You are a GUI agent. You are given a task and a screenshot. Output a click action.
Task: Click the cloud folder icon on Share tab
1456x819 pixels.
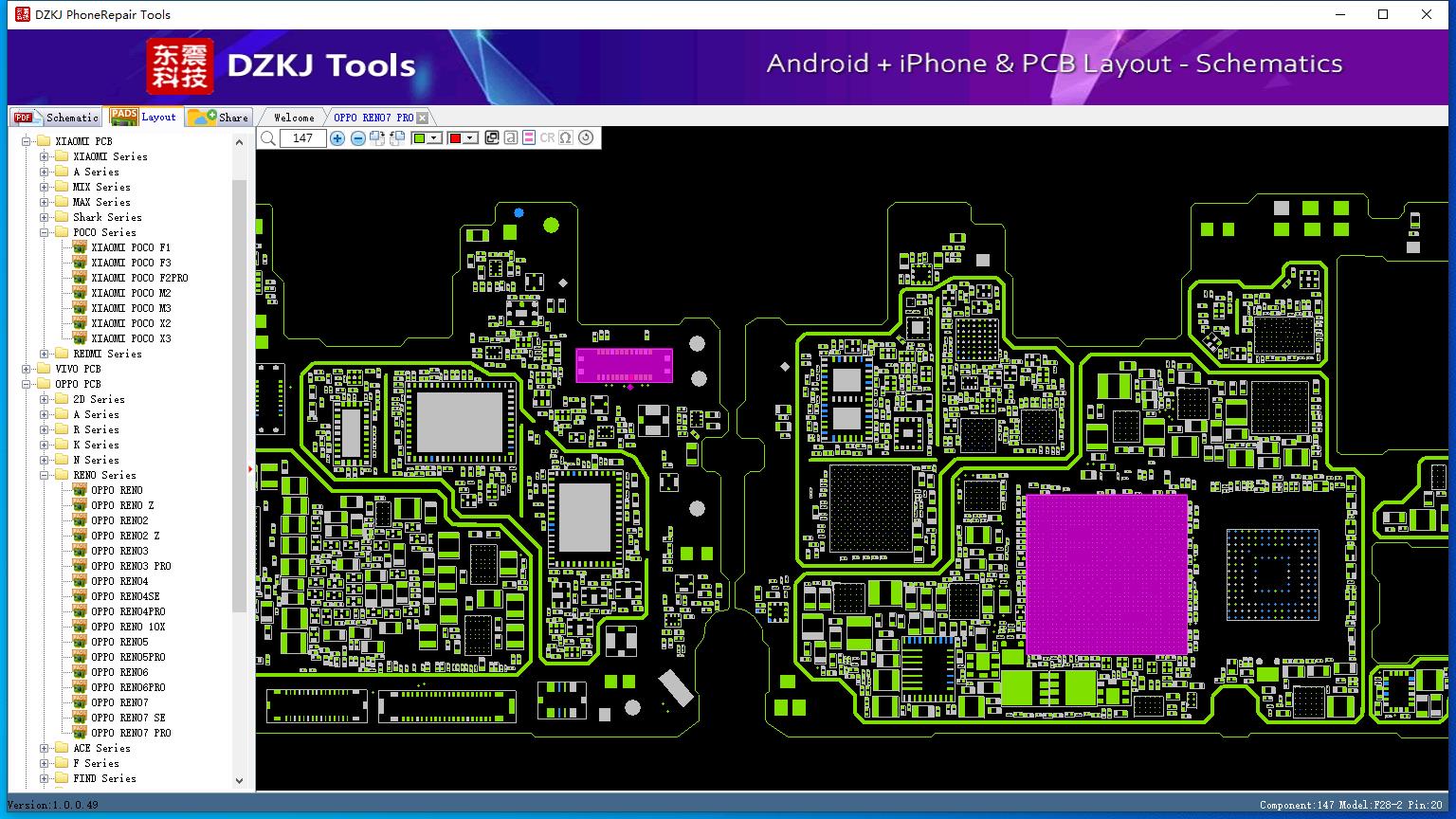point(201,117)
